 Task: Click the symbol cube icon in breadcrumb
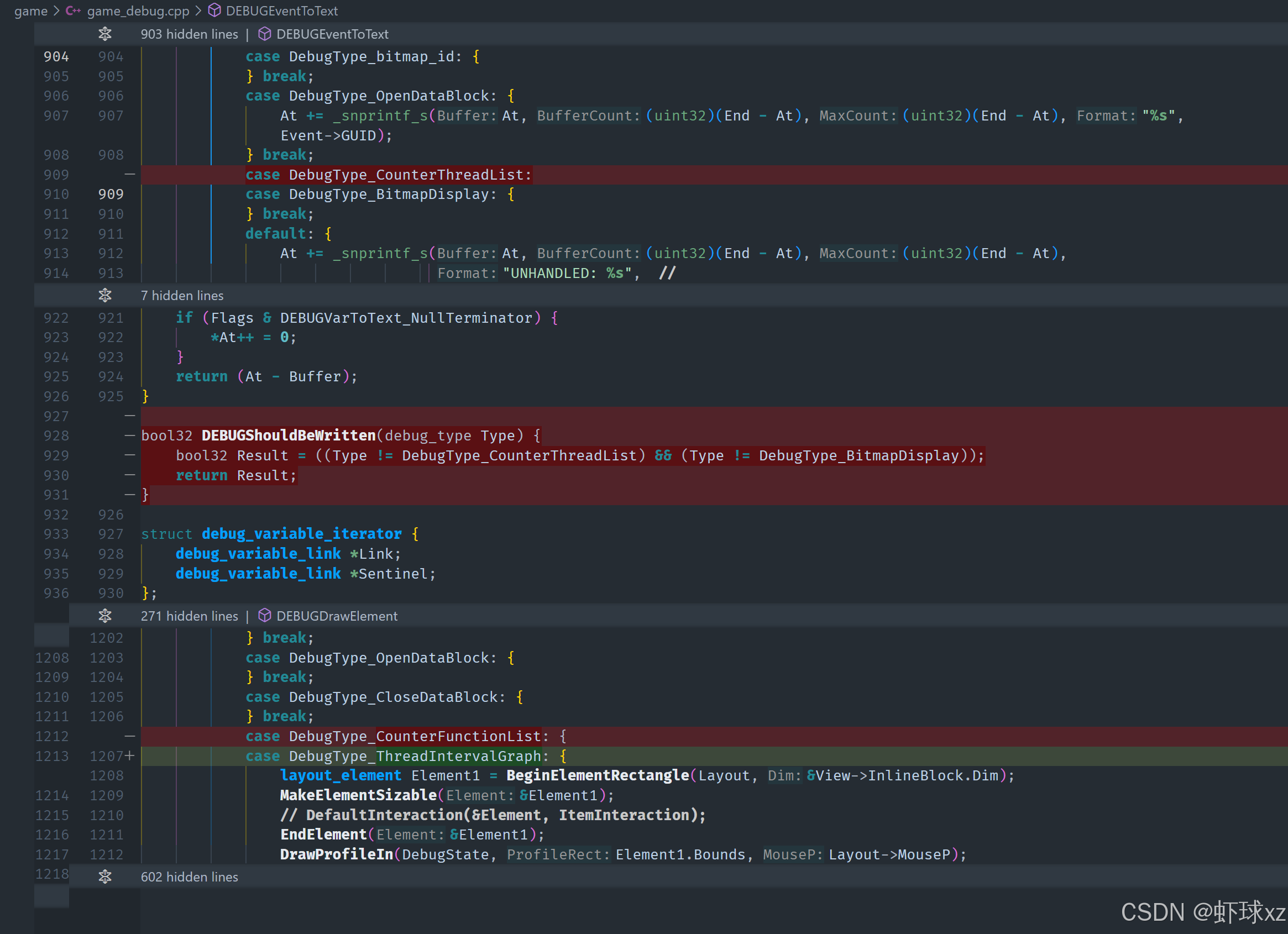click(x=214, y=11)
